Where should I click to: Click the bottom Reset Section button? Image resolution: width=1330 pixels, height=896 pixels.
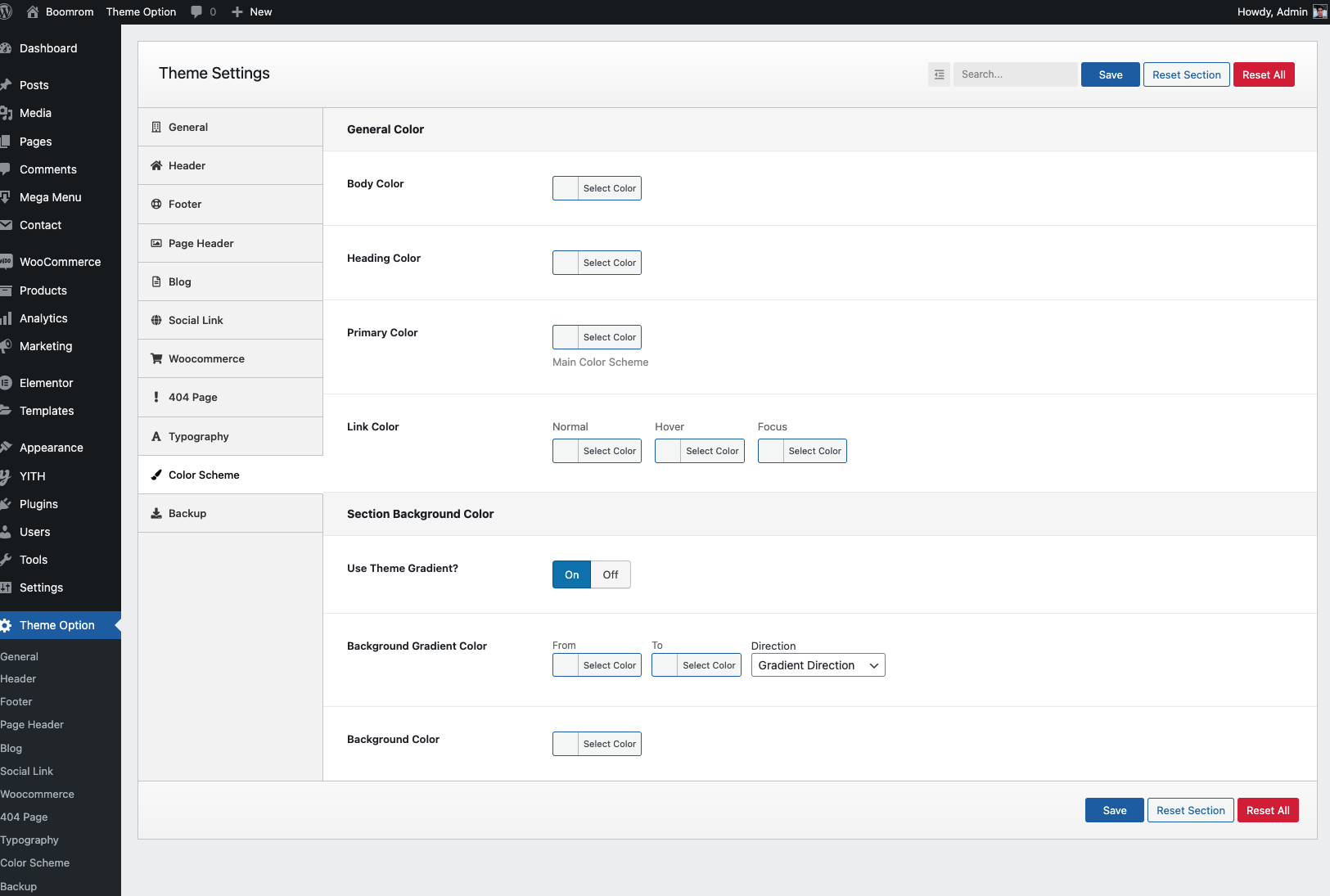point(1190,810)
